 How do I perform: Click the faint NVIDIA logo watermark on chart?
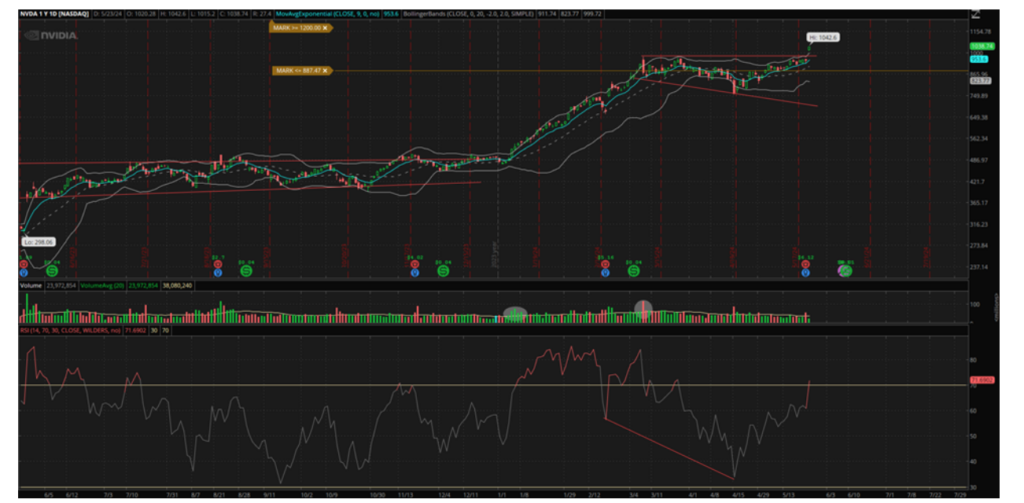[x=51, y=35]
